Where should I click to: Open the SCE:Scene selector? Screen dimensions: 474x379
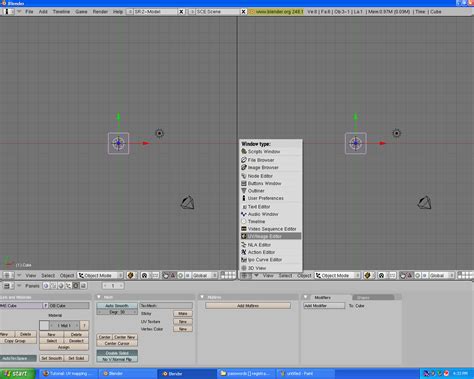click(192, 12)
